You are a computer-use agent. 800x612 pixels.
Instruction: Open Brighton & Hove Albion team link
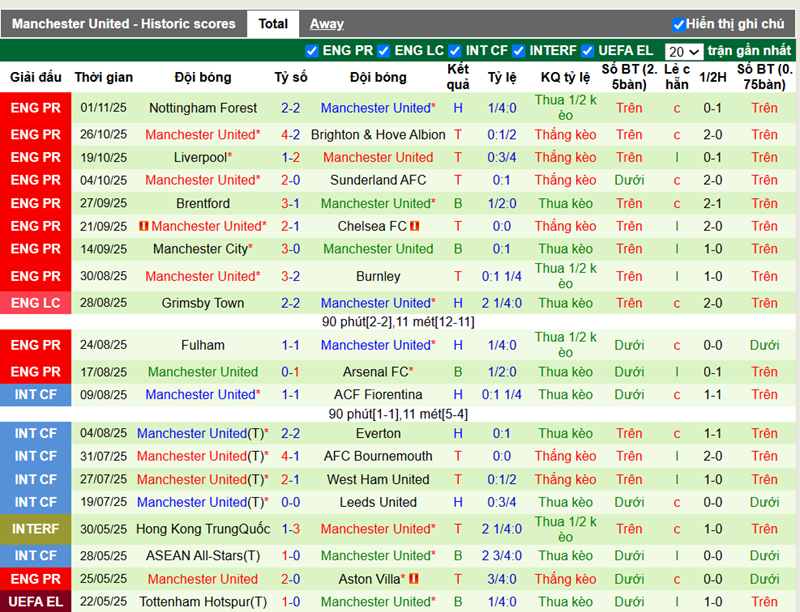pos(378,135)
